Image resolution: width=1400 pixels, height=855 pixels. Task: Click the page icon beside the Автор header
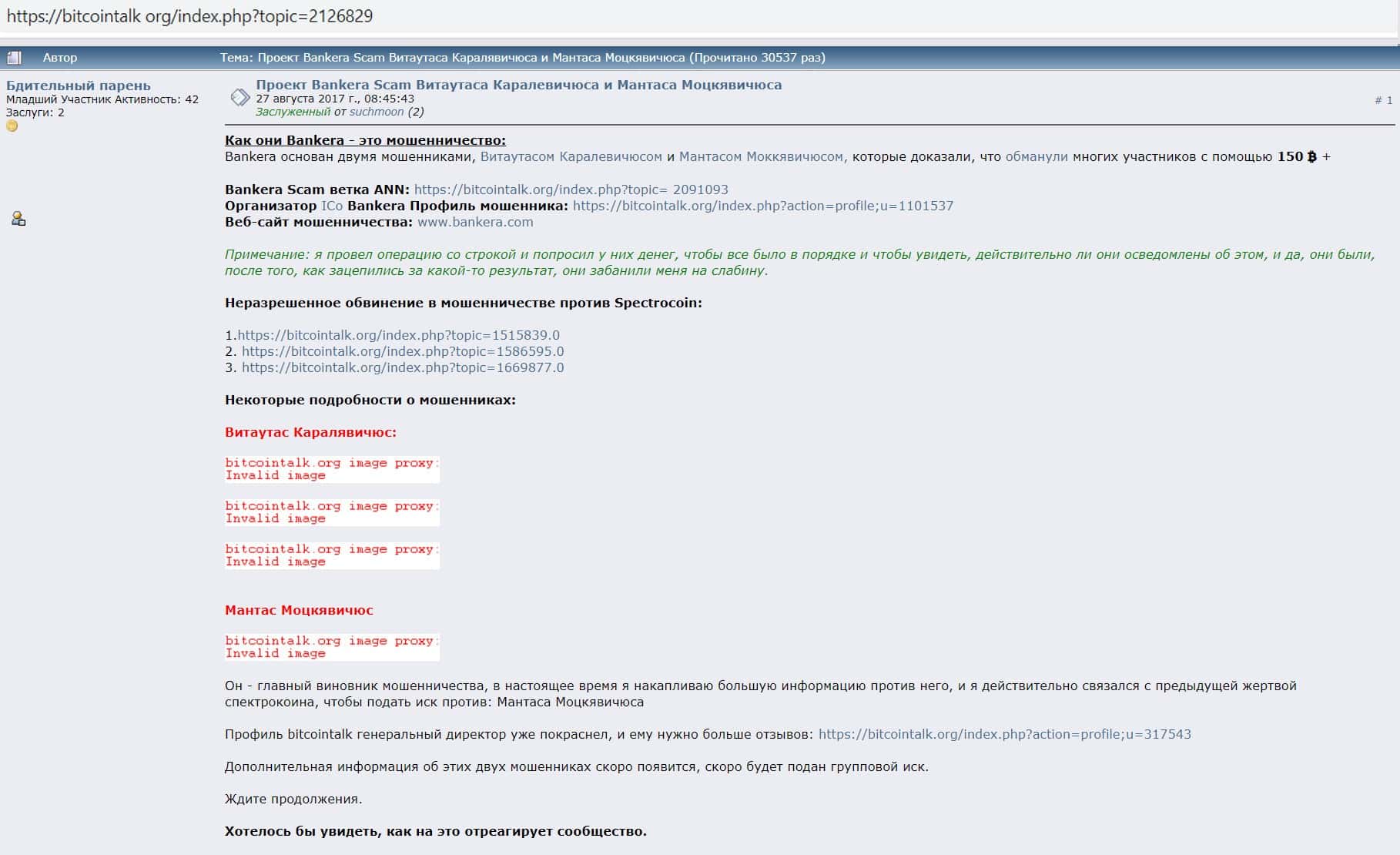click(14, 58)
